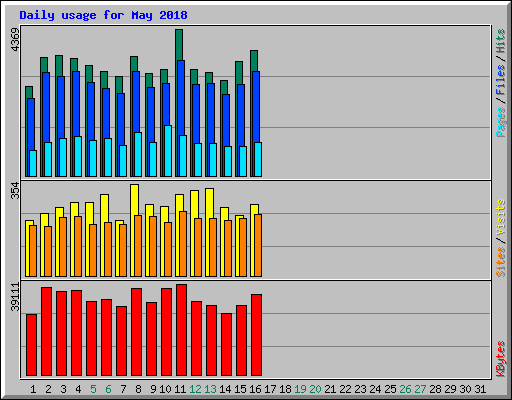Click the red KBytes bar for day 1
Image resolution: width=512 pixels, height=400 pixels.
coord(31,345)
